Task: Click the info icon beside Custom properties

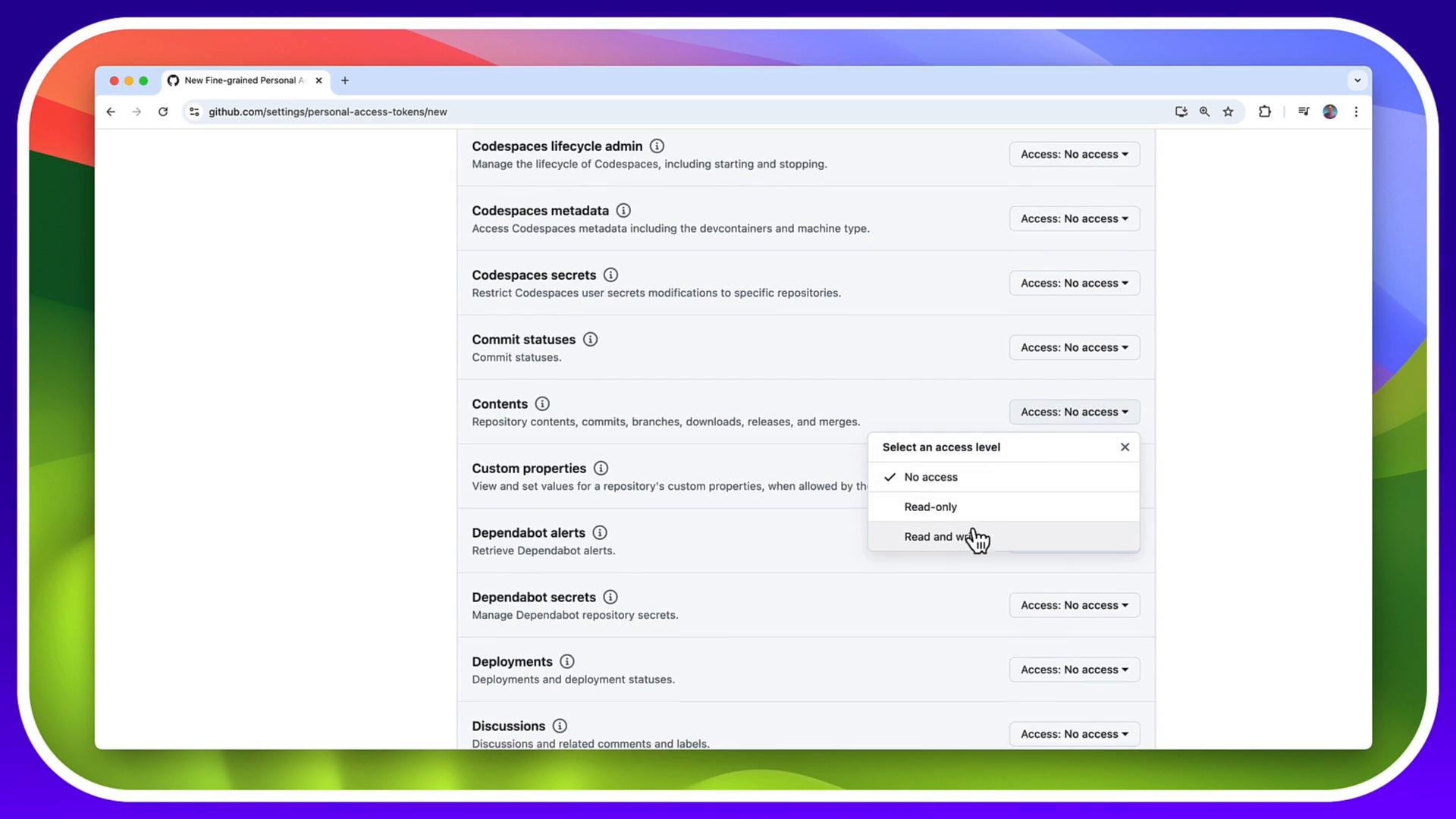Action: pos(601,469)
